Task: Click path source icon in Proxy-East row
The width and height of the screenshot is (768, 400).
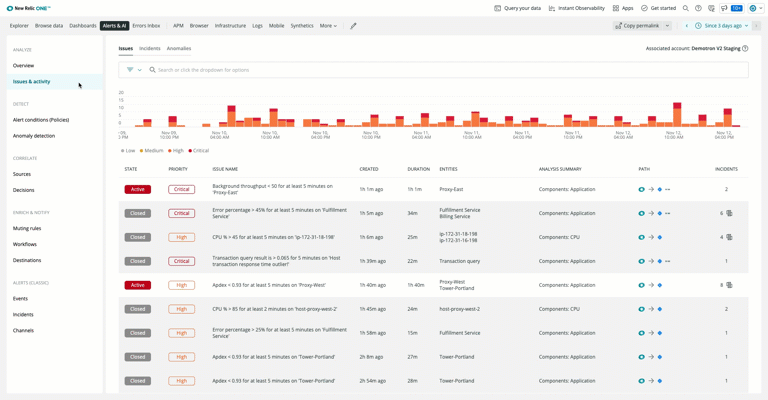Action: click(641, 189)
